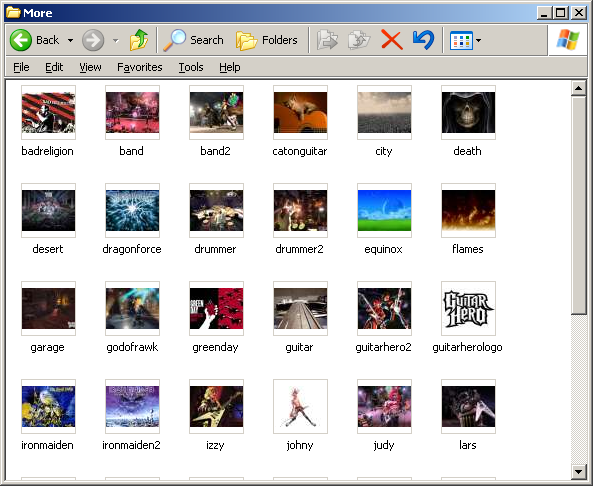Click the folder icon in title bar

pos(13,12)
